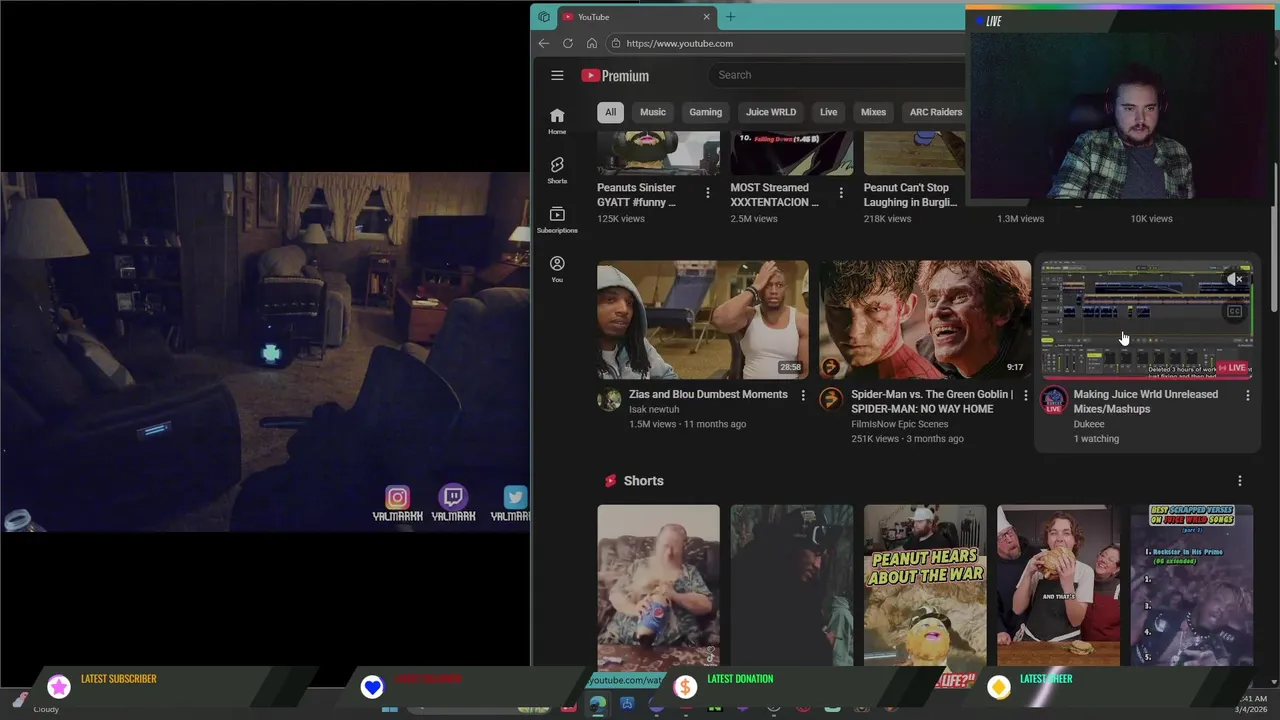Open options for Peanuts Sinister GYATT video
This screenshot has width=1280, height=720.
[707, 192]
